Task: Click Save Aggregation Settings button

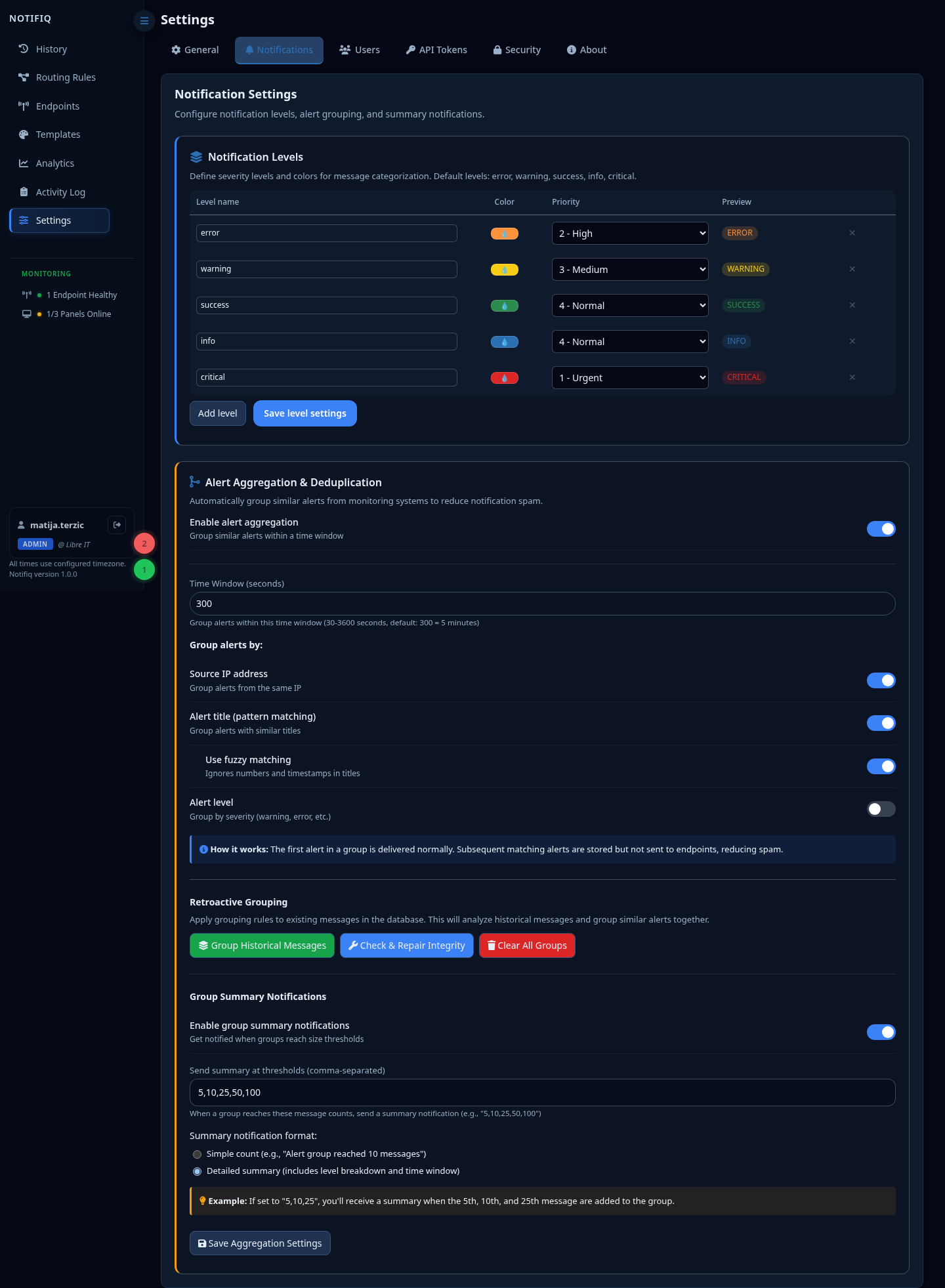Action: (x=260, y=1243)
